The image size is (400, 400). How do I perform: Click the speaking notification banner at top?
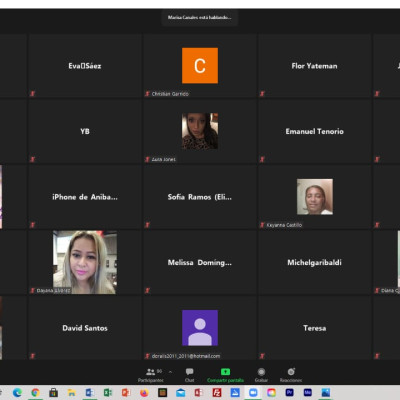coord(200,17)
